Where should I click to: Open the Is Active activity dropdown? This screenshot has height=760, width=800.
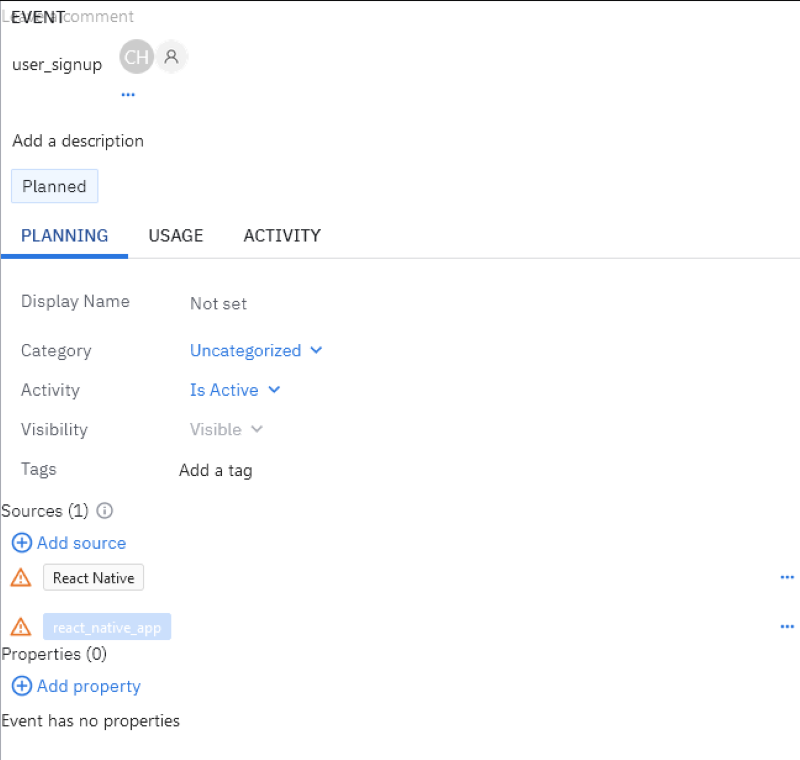[x=235, y=390]
